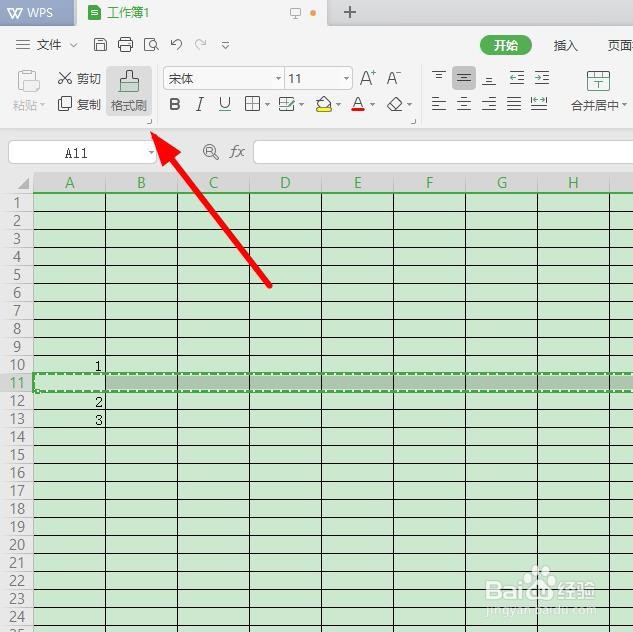Image resolution: width=633 pixels, height=632 pixels.
Task: Click cell A13 containing 3
Action: pos(69,419)
